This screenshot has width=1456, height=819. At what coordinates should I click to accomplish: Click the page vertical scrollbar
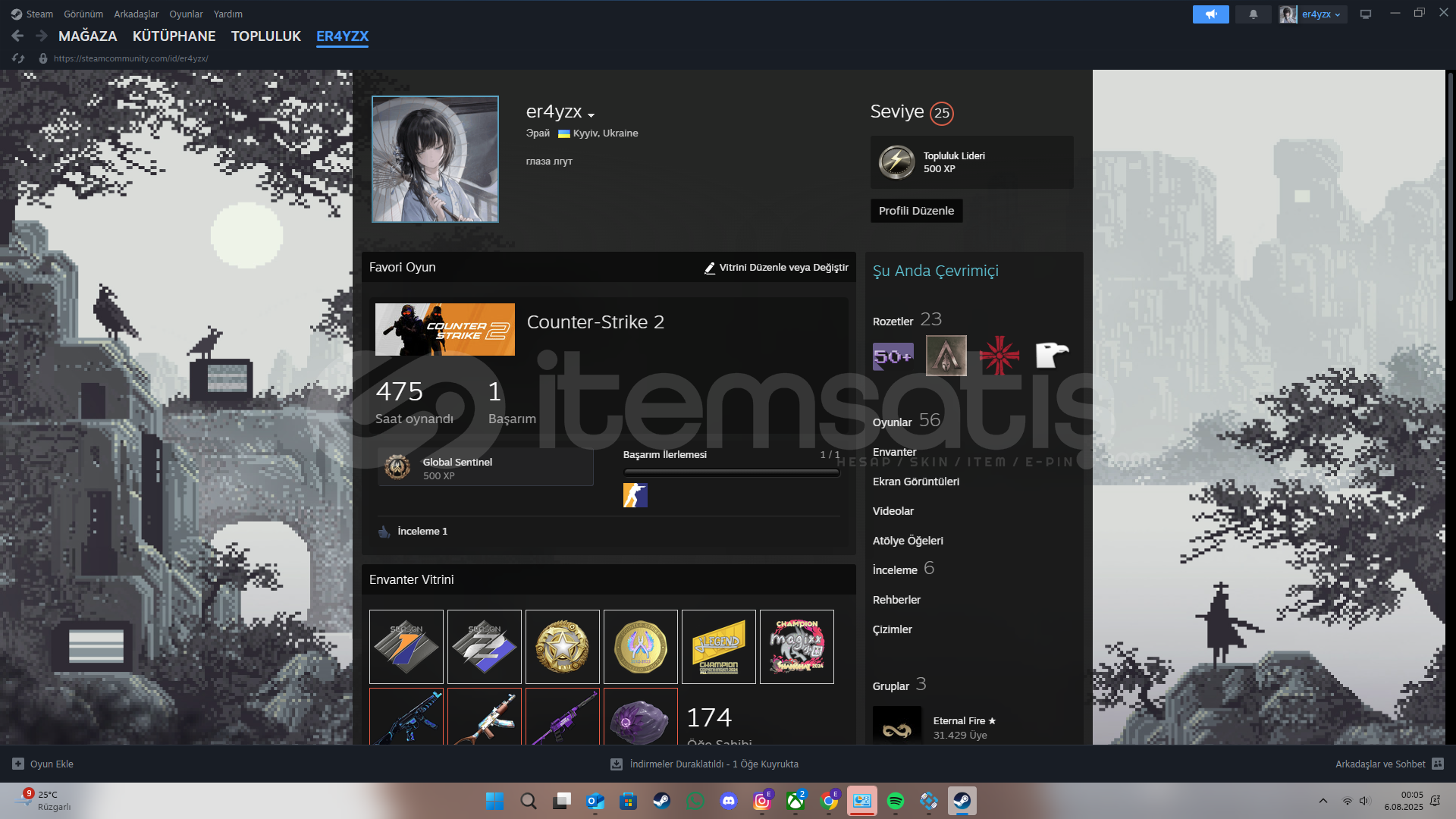(x=1450, y=186)
